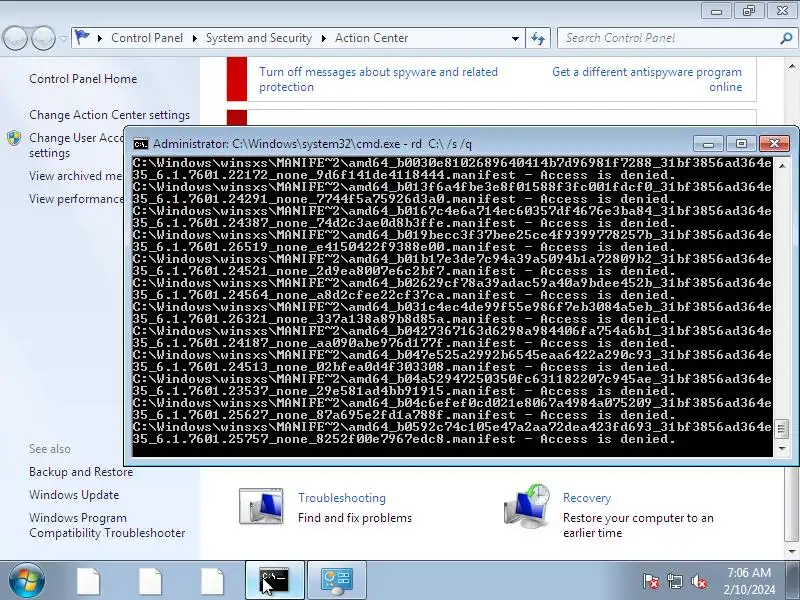Open Control Panel Home link
Screen dimensions: 800x600
click(x=83, y=79)
